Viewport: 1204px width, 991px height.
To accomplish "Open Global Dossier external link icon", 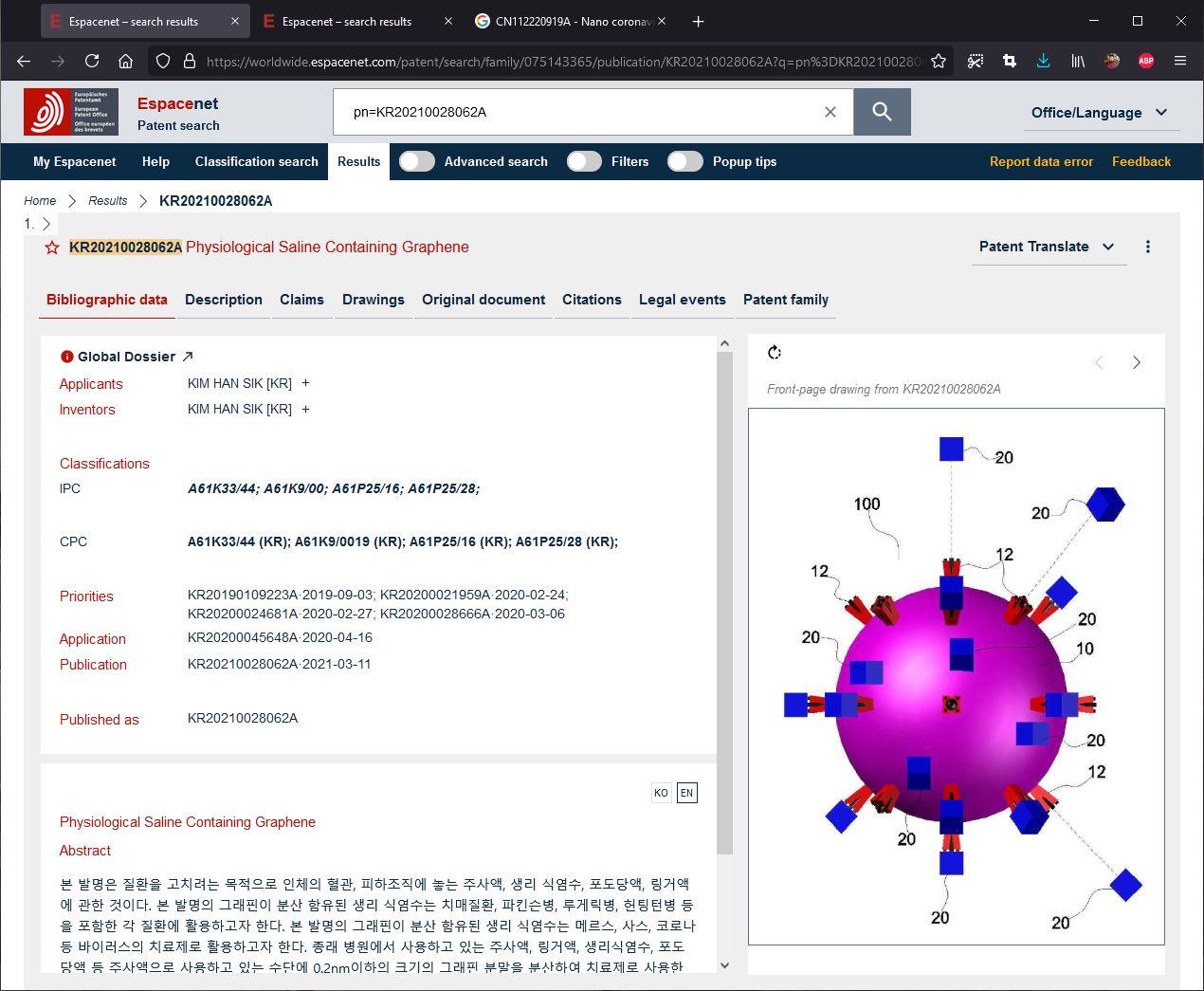I will 188,357.
